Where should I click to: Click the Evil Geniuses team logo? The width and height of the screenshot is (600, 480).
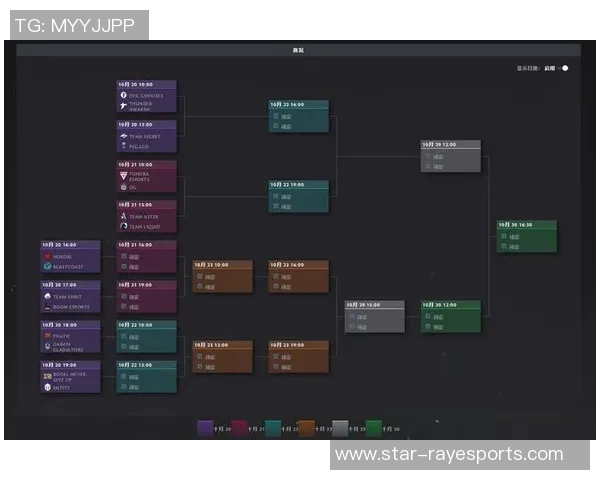point(124,95)
